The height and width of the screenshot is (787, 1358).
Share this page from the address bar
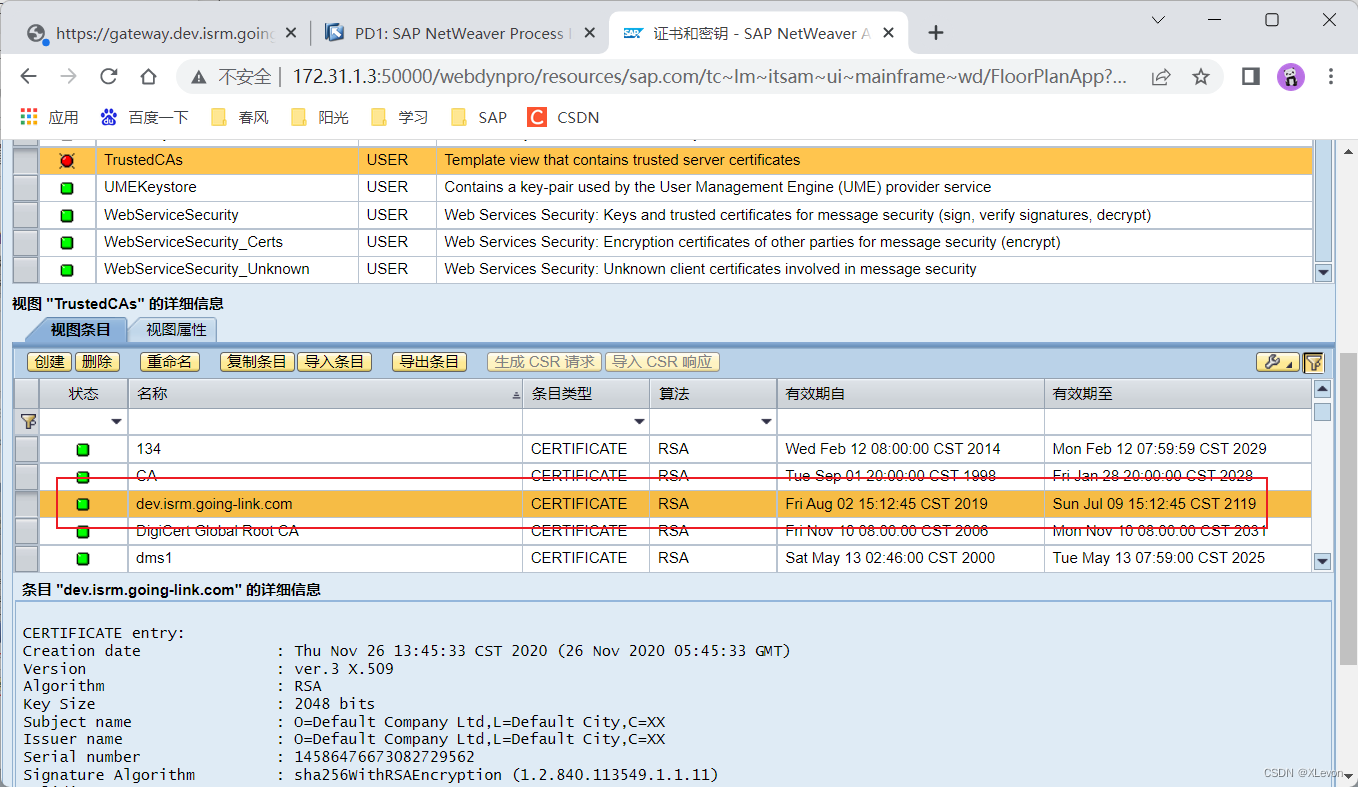pyautogui.click(x=1161, y=77)
